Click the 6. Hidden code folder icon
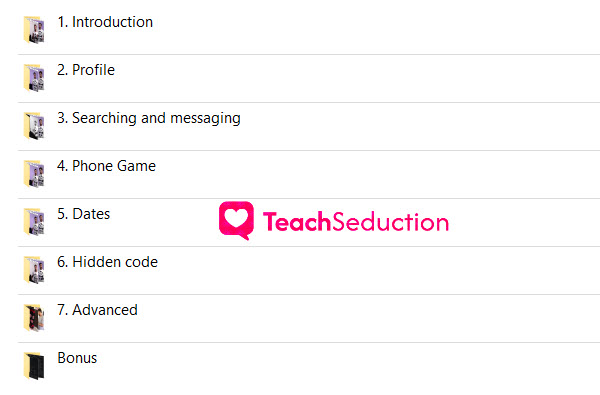 34,270
